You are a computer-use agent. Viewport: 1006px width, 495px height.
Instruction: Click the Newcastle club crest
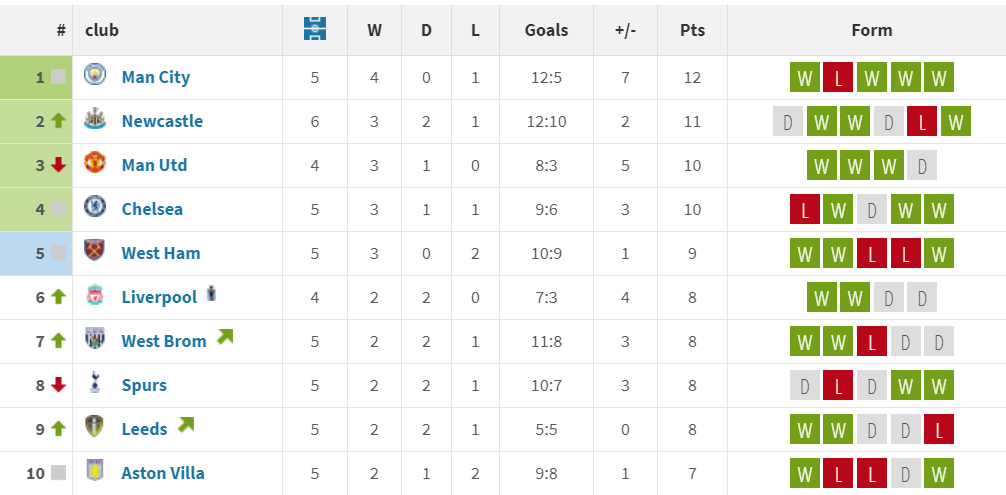coord(95,119)
